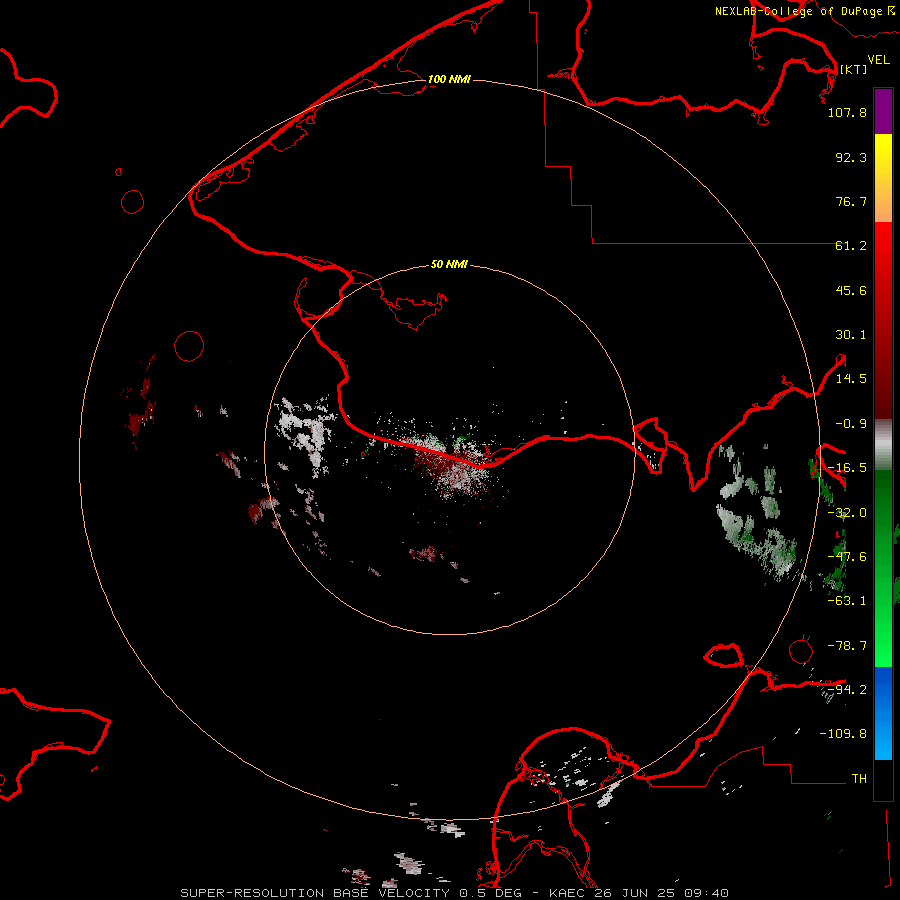
Task: Click the 100 NMI range ring label
Action: [x=449, y=79]
